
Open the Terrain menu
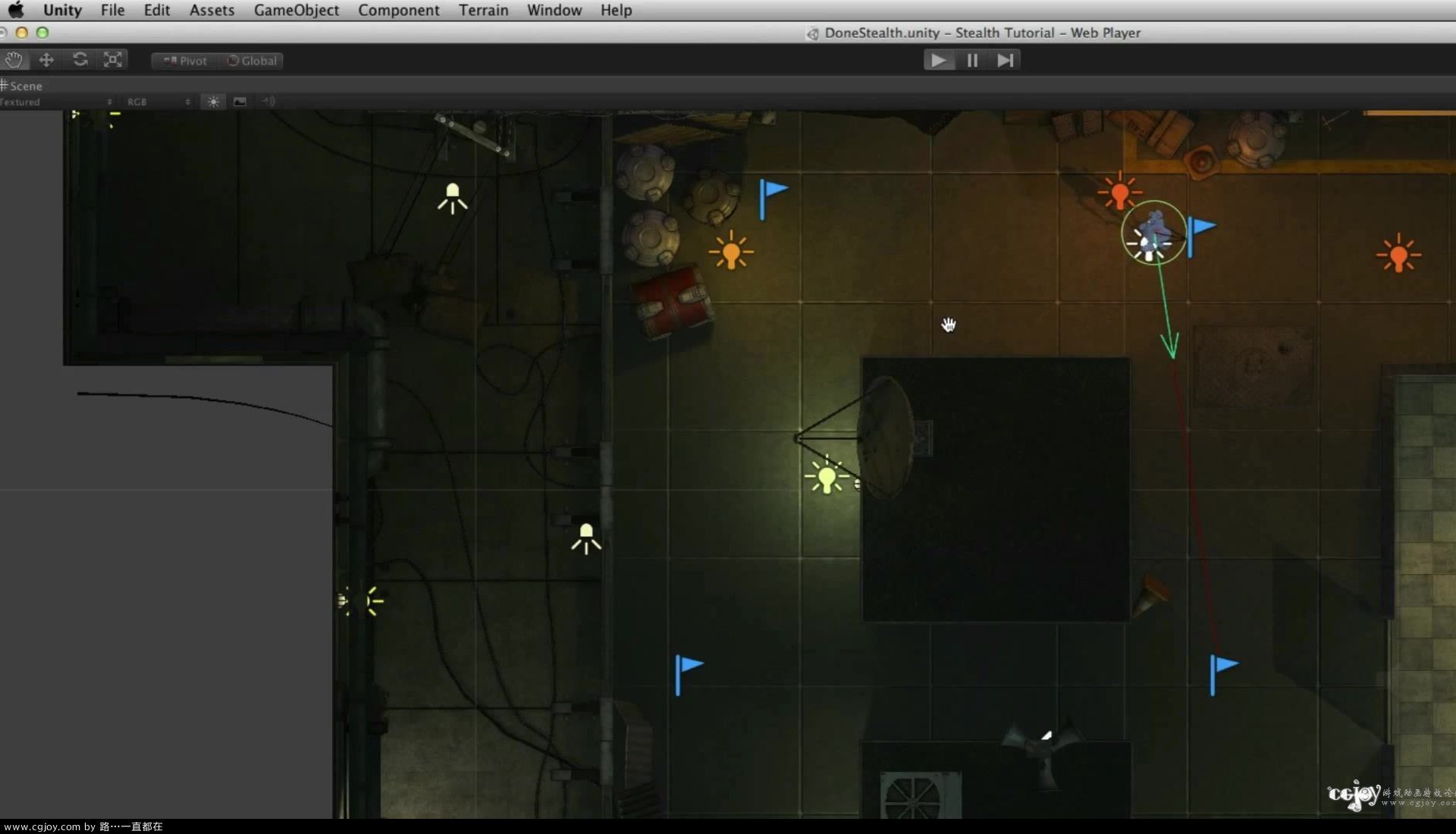coord(483,10)
